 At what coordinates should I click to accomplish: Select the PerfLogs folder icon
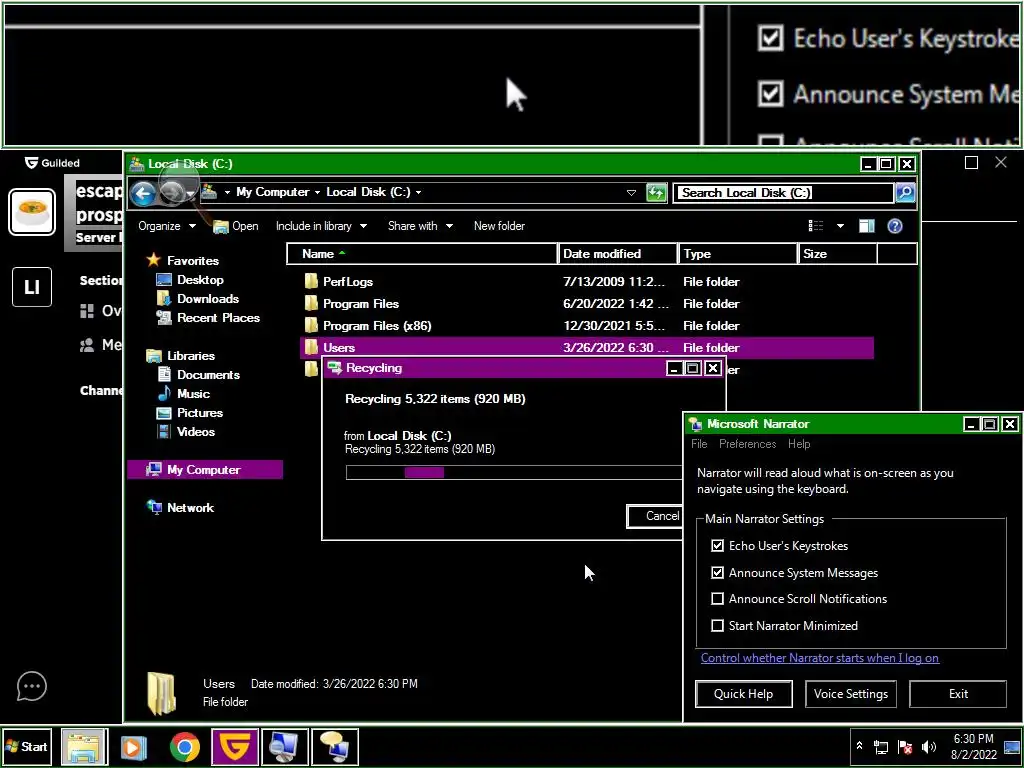(x=312, y=281)
